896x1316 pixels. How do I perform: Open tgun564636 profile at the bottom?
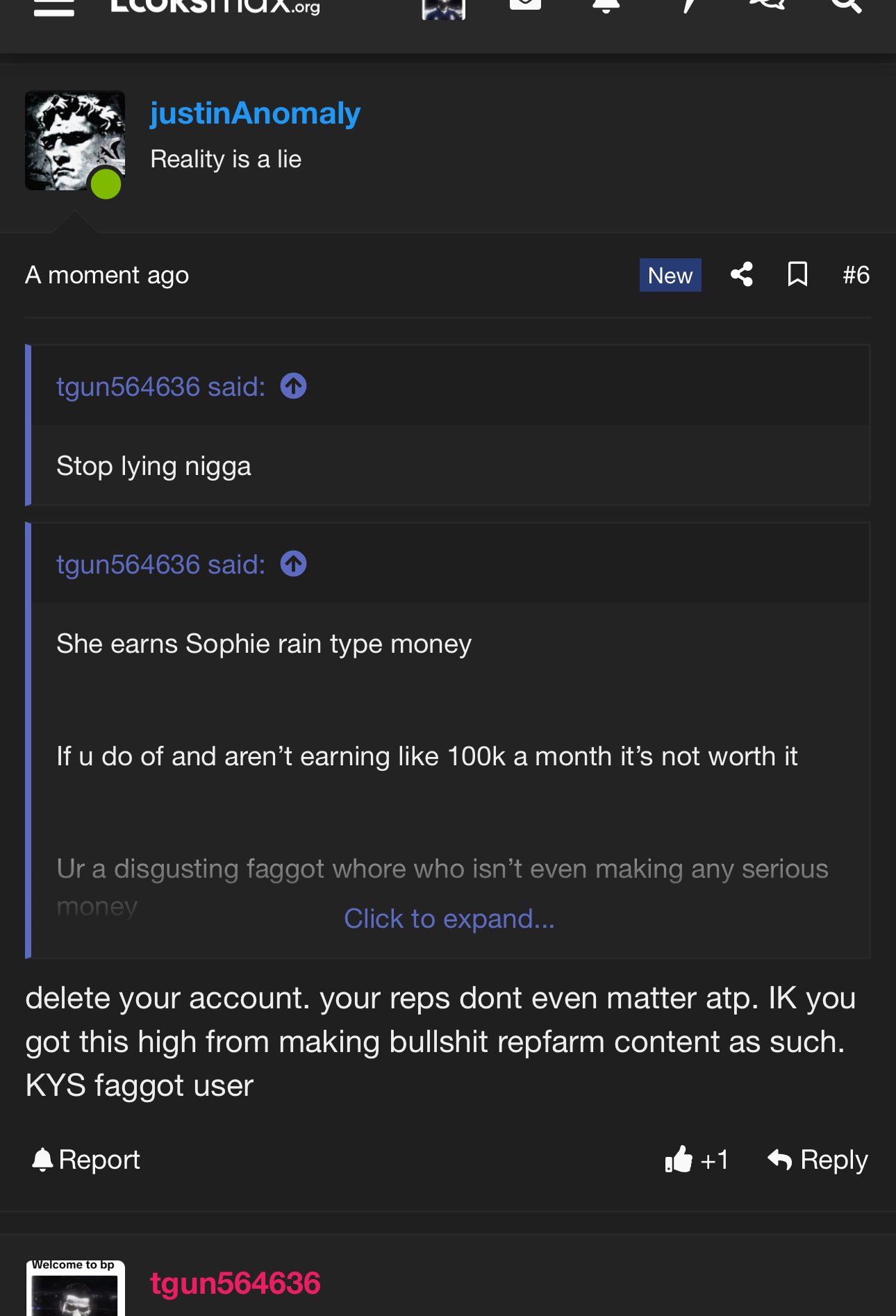(x=235, y=1283)
